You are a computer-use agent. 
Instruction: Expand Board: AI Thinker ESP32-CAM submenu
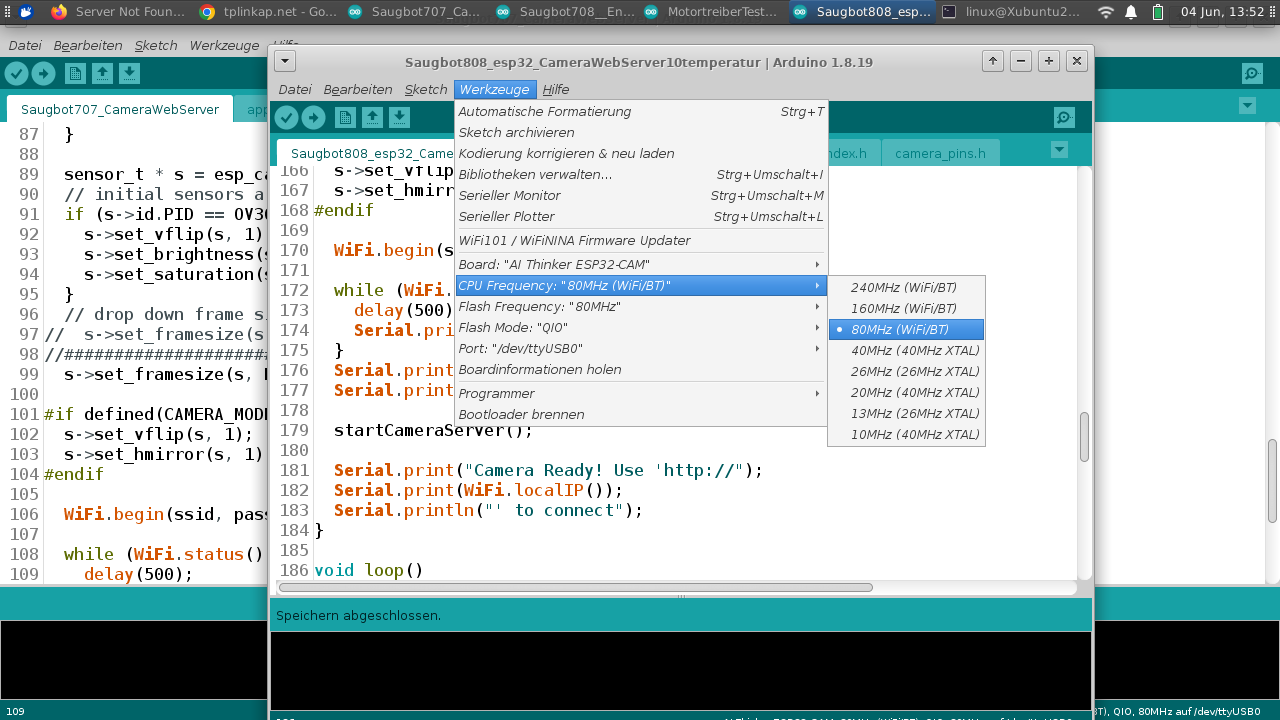tap(641, 264)
